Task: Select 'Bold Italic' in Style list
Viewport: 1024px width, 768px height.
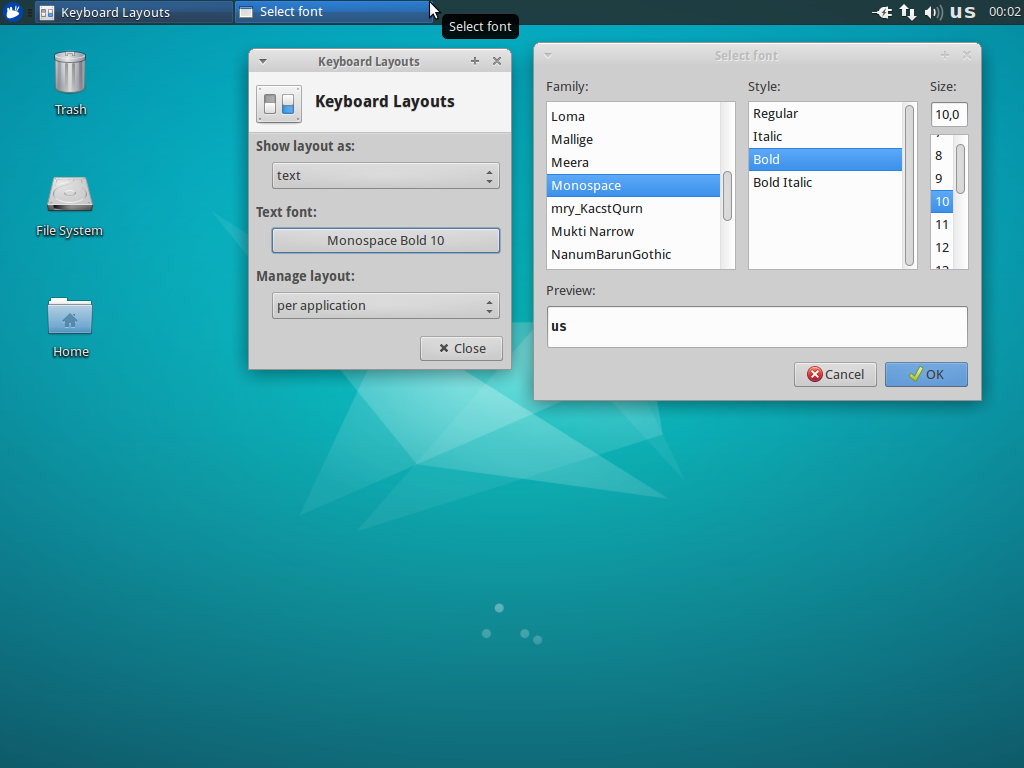Action: pos(782,183)
